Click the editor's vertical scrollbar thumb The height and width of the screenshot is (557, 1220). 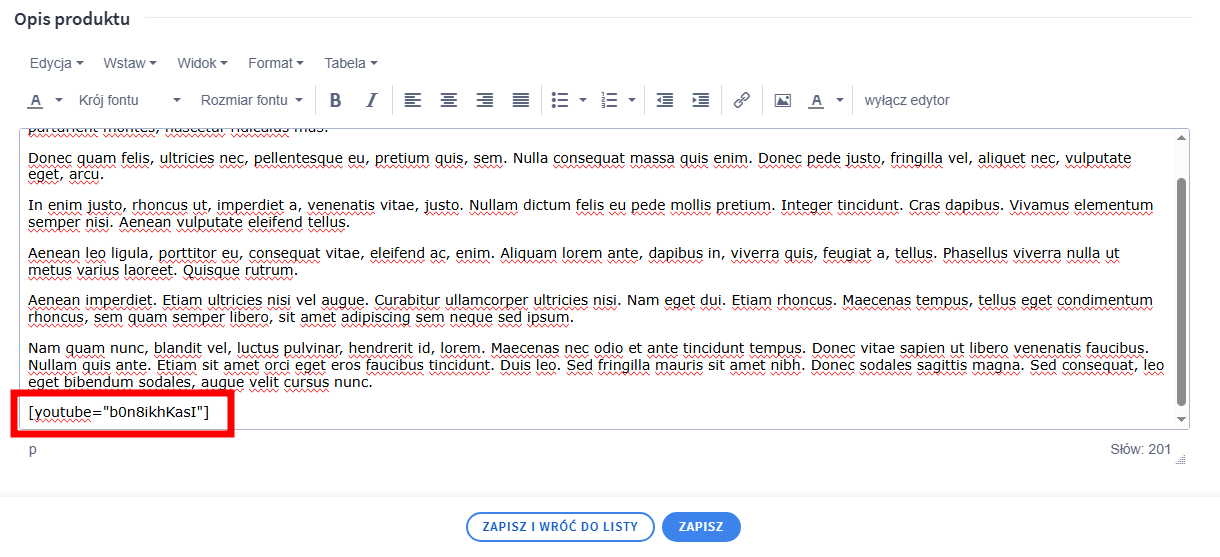1181,290
